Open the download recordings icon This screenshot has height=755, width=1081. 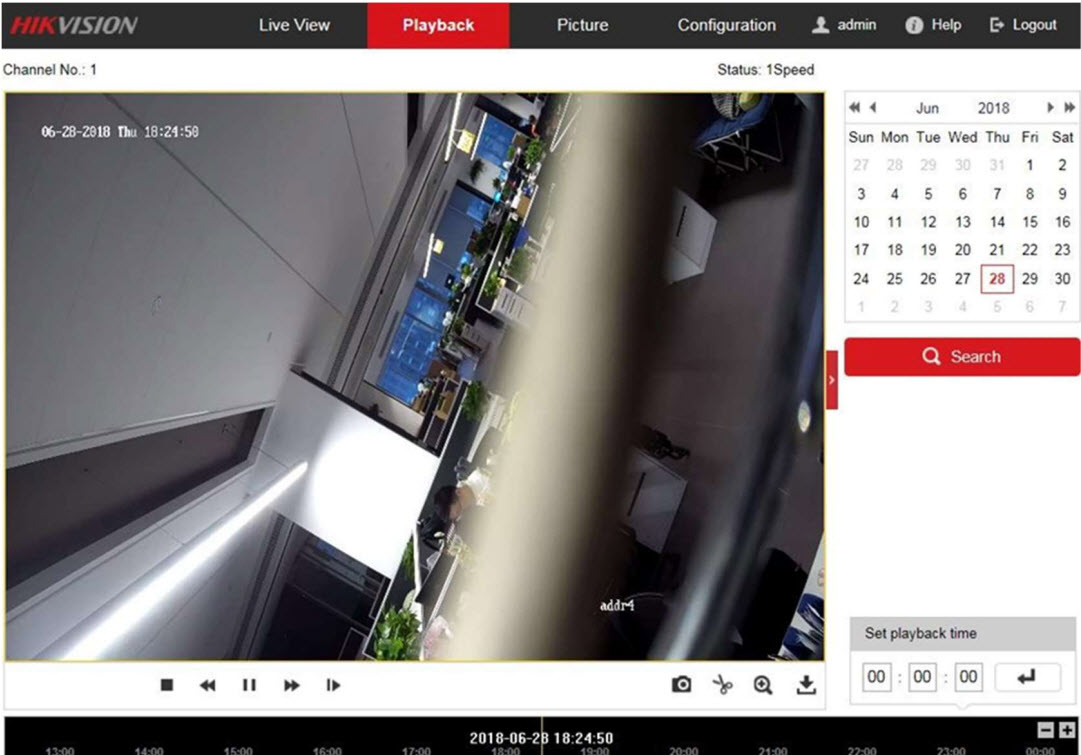806,685
